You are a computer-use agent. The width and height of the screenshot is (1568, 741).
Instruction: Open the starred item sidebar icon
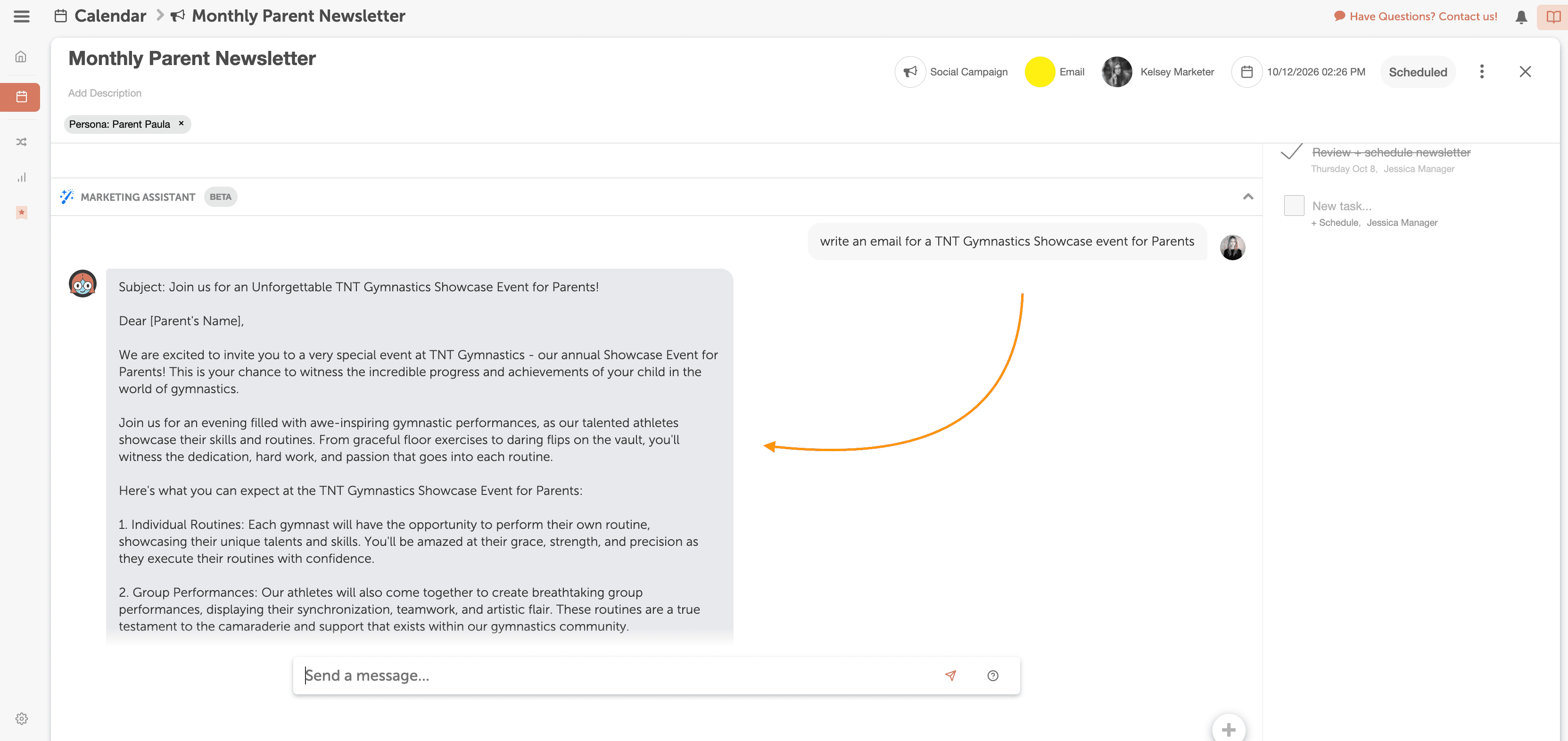[21, 212]
